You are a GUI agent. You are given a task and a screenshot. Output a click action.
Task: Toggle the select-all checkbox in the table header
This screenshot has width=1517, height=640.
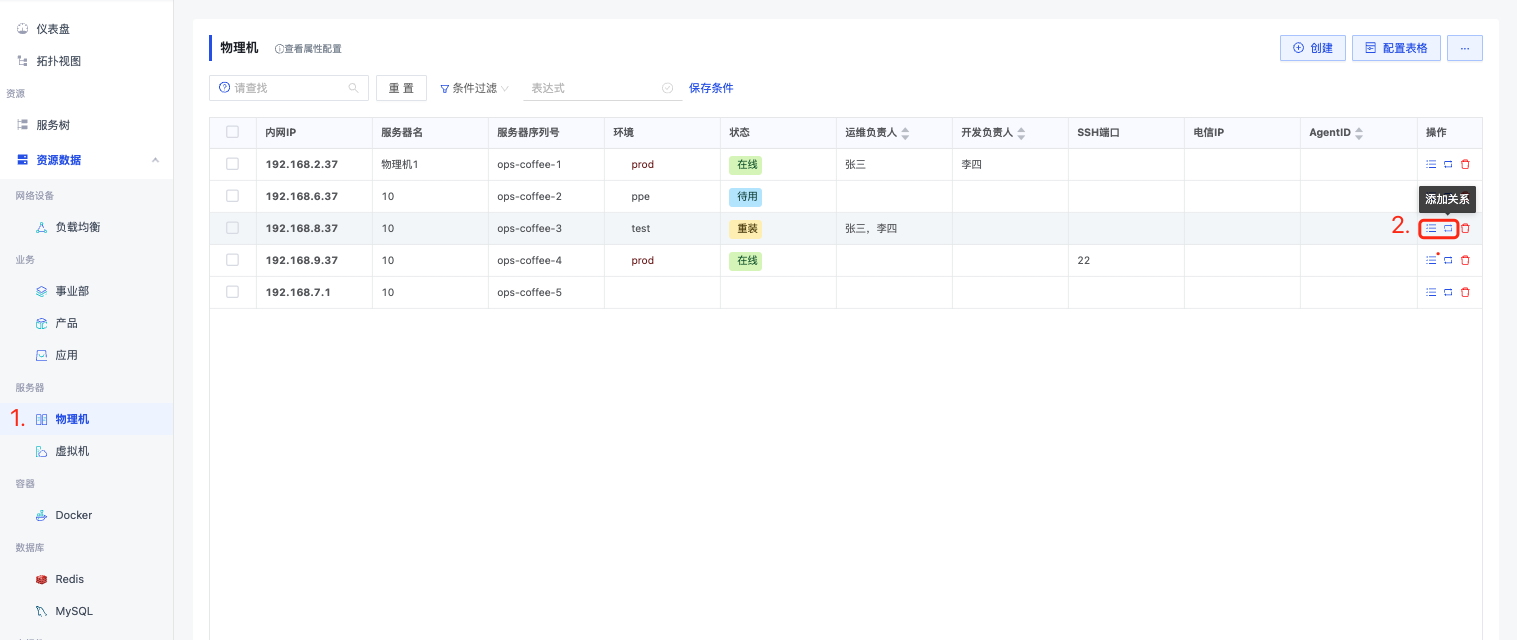pos(232,132)
